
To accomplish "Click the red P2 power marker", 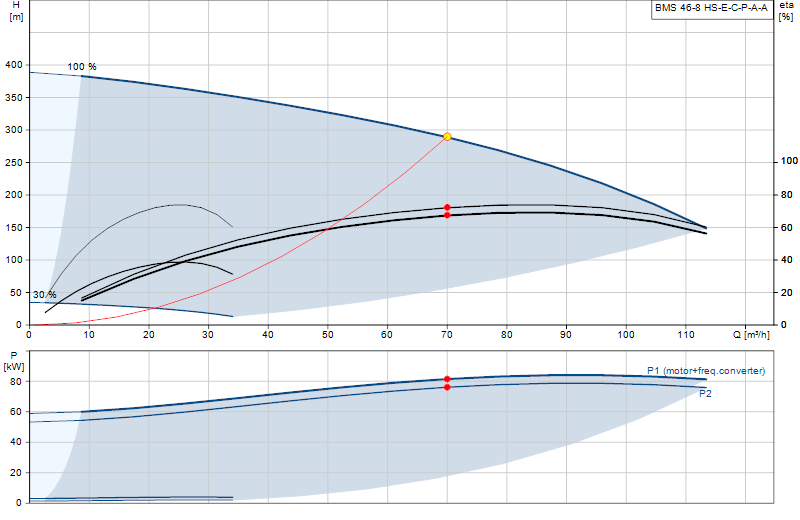I will pyautogui.click(x=447, y=387).
